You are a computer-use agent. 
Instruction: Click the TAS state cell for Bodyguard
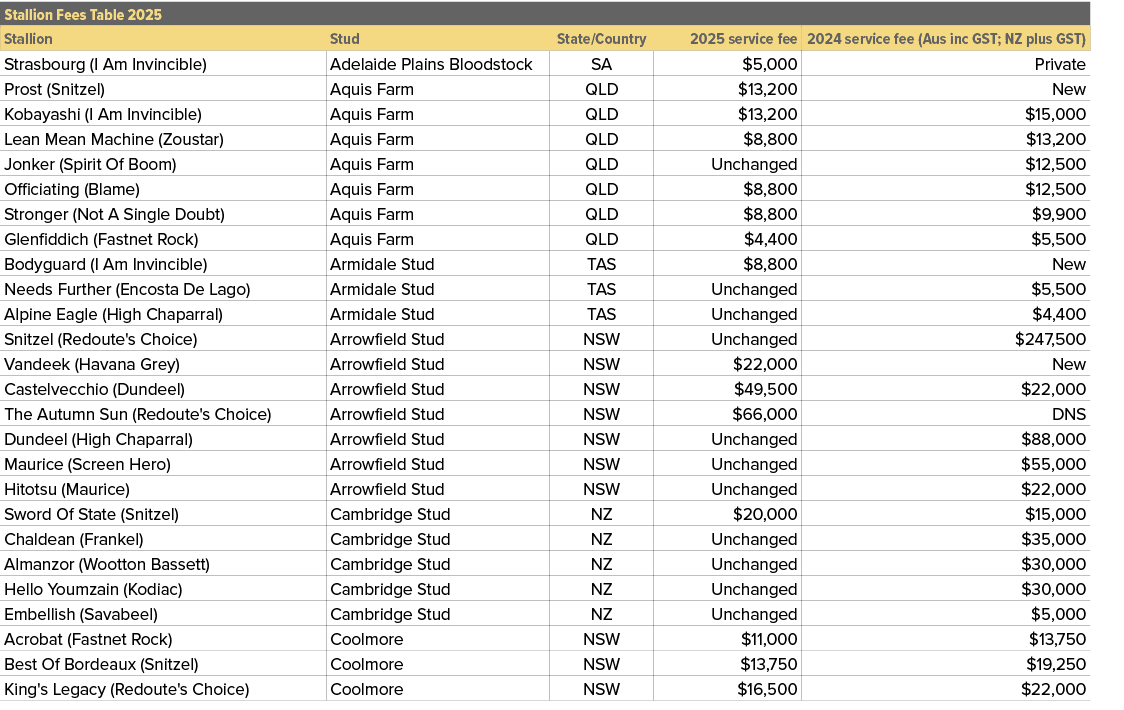[602, 264]
